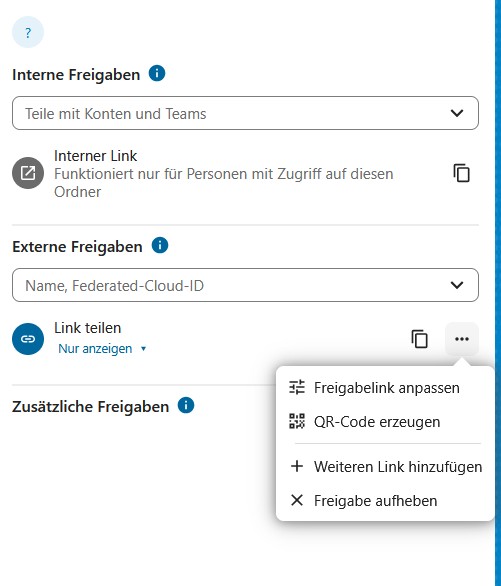501x586 pixels.
Task: Focus the Name, Federated-Cloud-ID input field
Action: pyautogui.click(x=245, y=285)
